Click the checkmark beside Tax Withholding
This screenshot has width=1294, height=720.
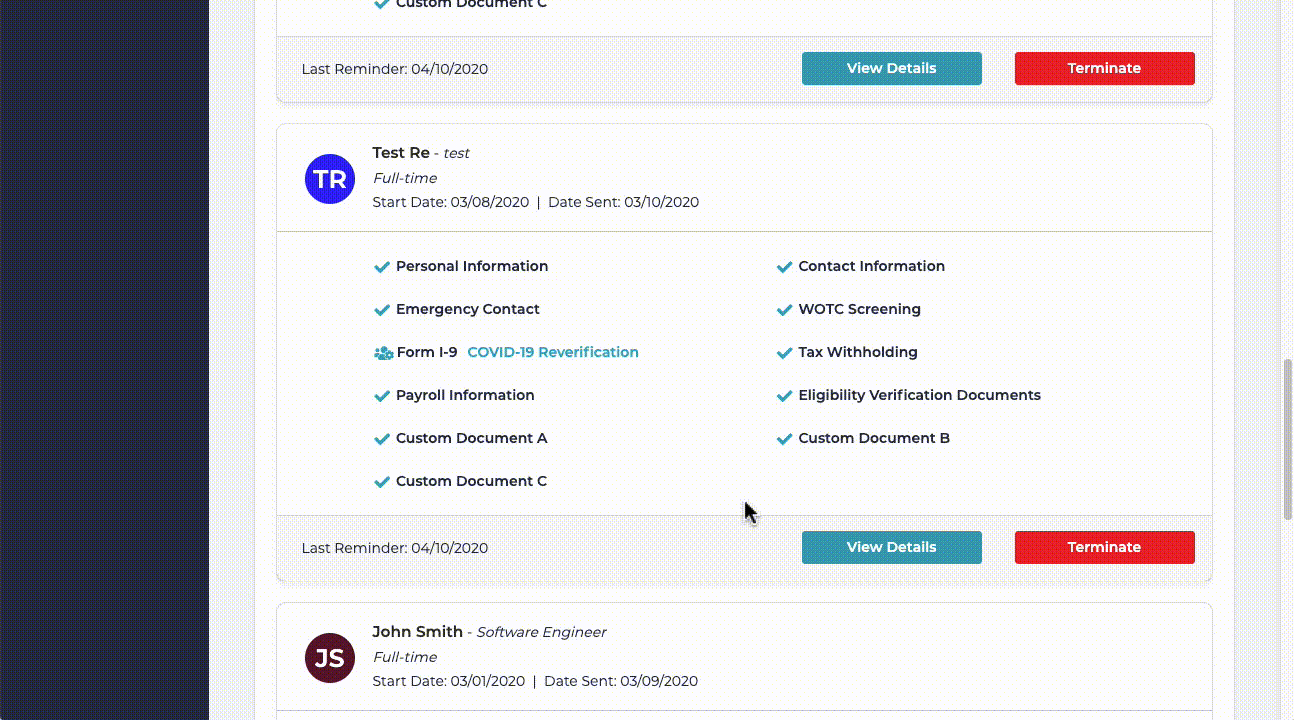(784, 353)
